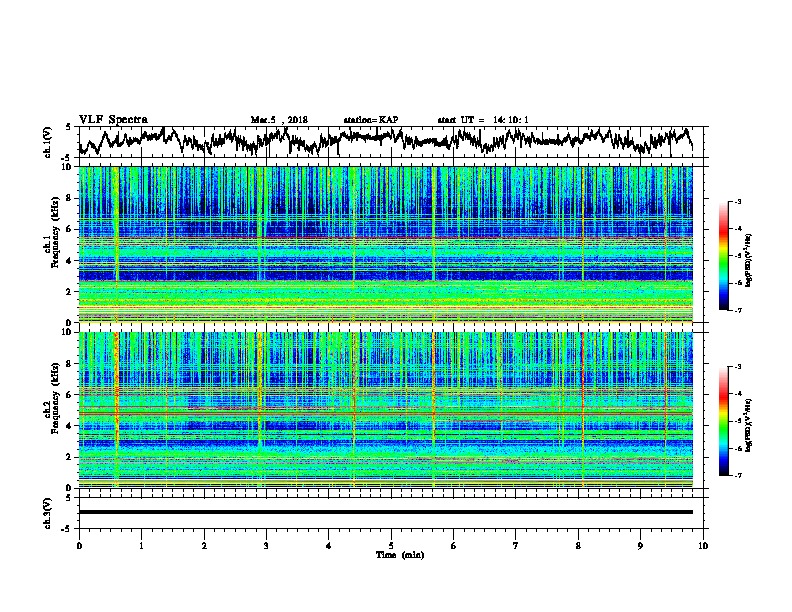Click the "ch.1(V)" axis label
Screen dimensions: 792x612
(48, 142)
